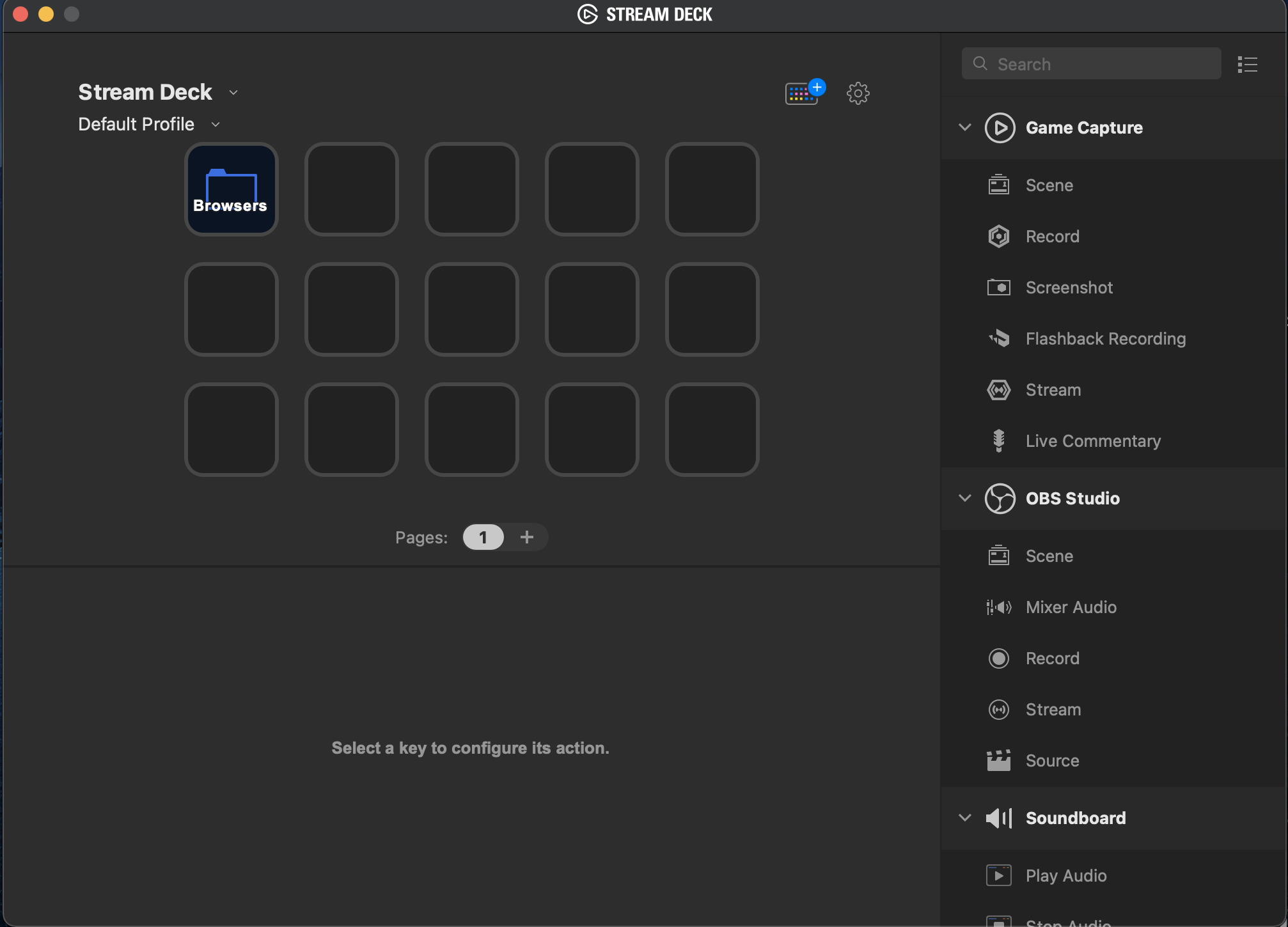Select the OBS Studio Stream action
The width and height of the screenshot is (1288, 927).
pos(1053,710)
